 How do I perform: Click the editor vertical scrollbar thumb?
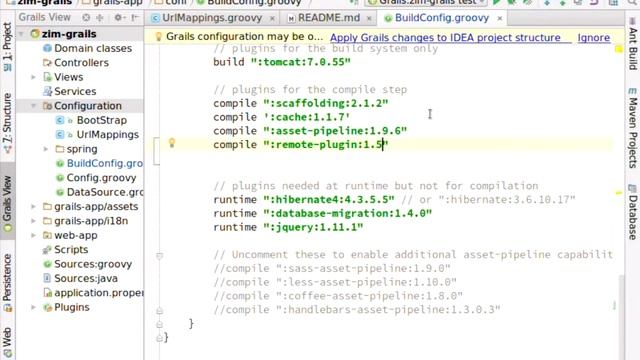[x=622, y=318]
